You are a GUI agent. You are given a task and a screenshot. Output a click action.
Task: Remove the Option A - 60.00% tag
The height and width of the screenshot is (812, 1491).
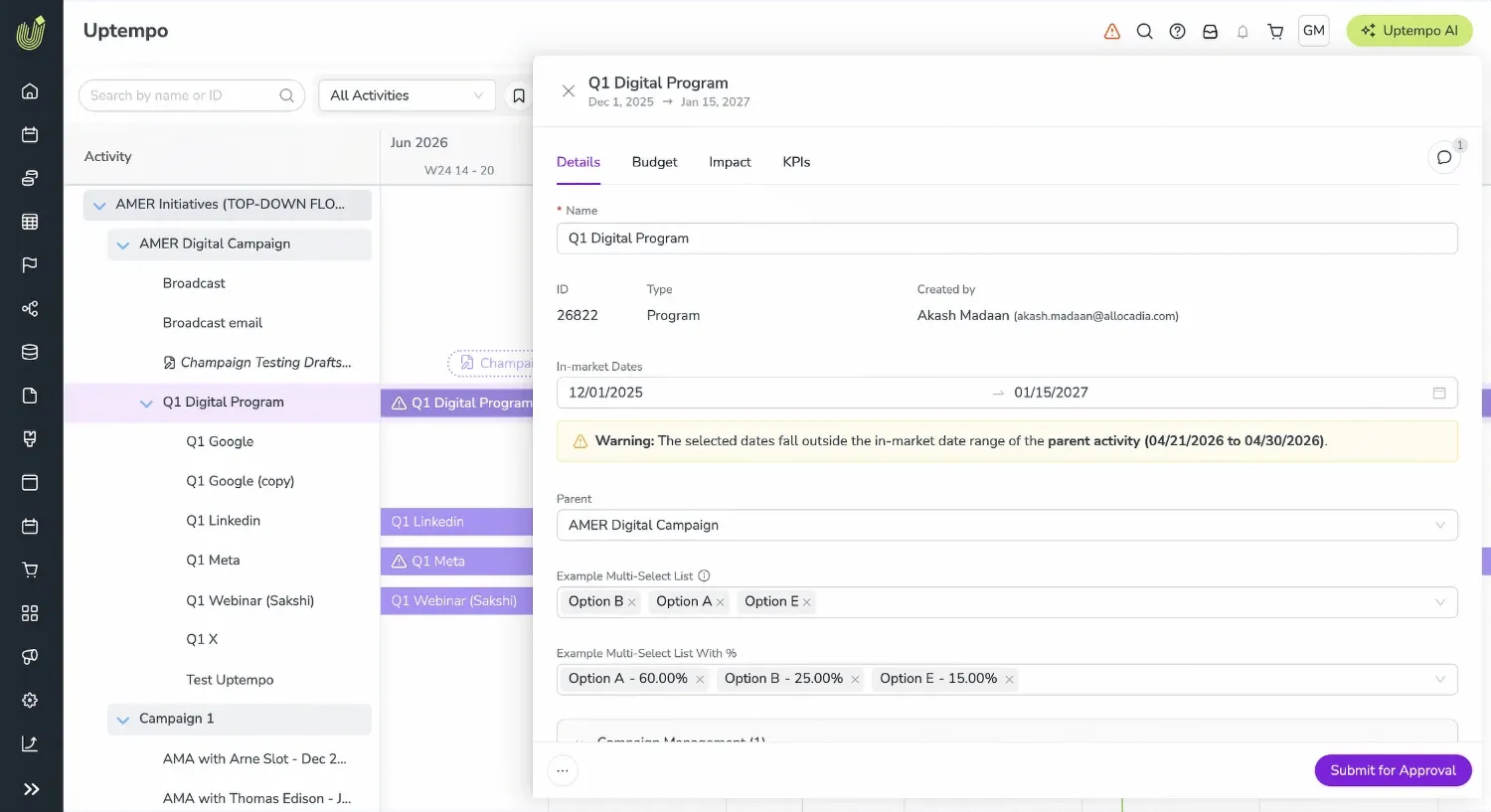700,680
